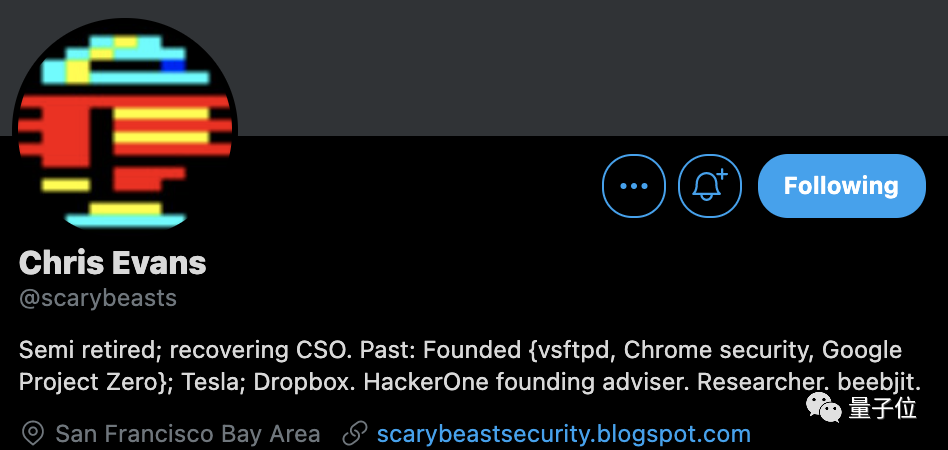
Task: Click the chain link icon
Action: (x=355, y=434)
